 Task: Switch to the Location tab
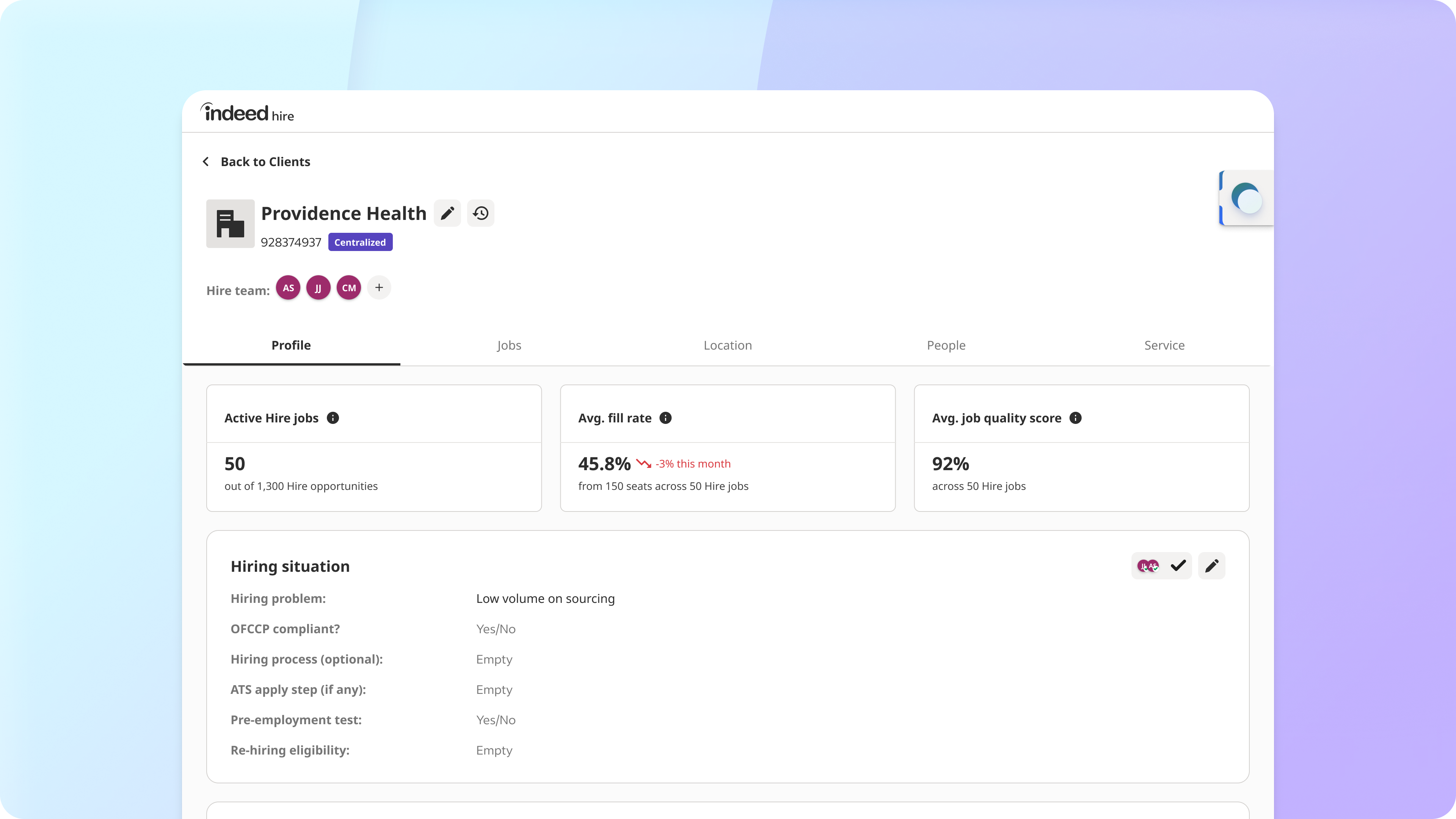coord(728,345)
